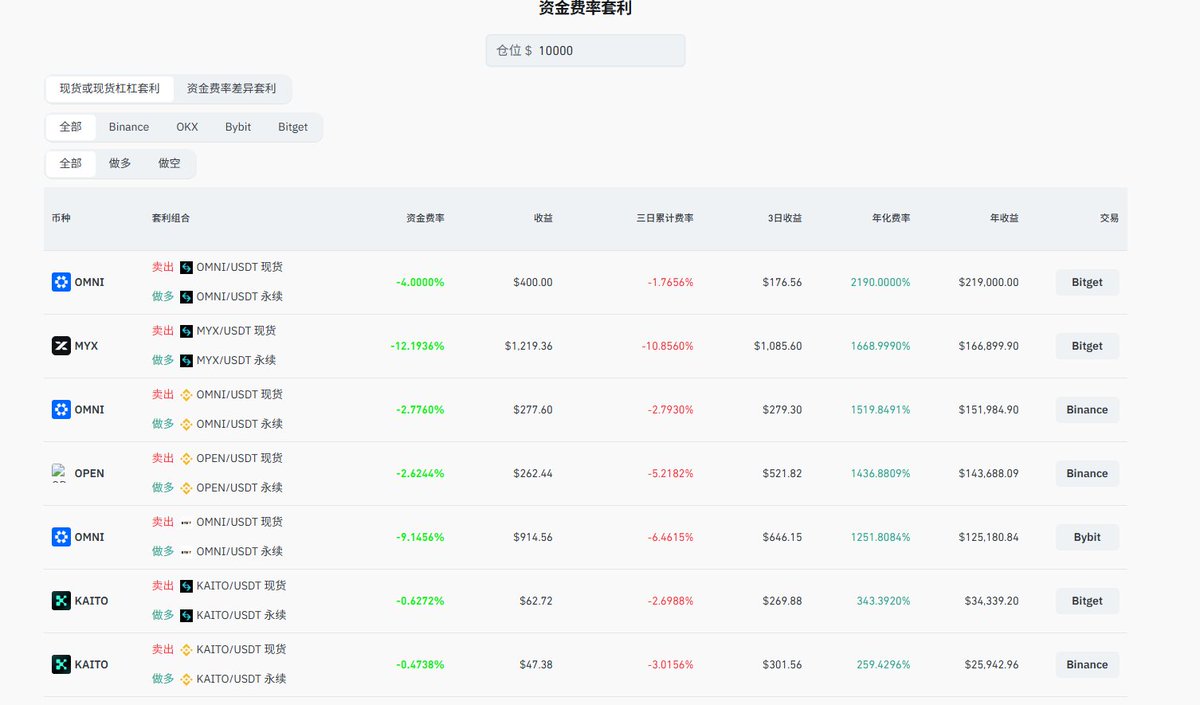Screen dimensions: 1200x705
Task: Click the -12.1936% funding rate value
Action: (x=417, y=346)
